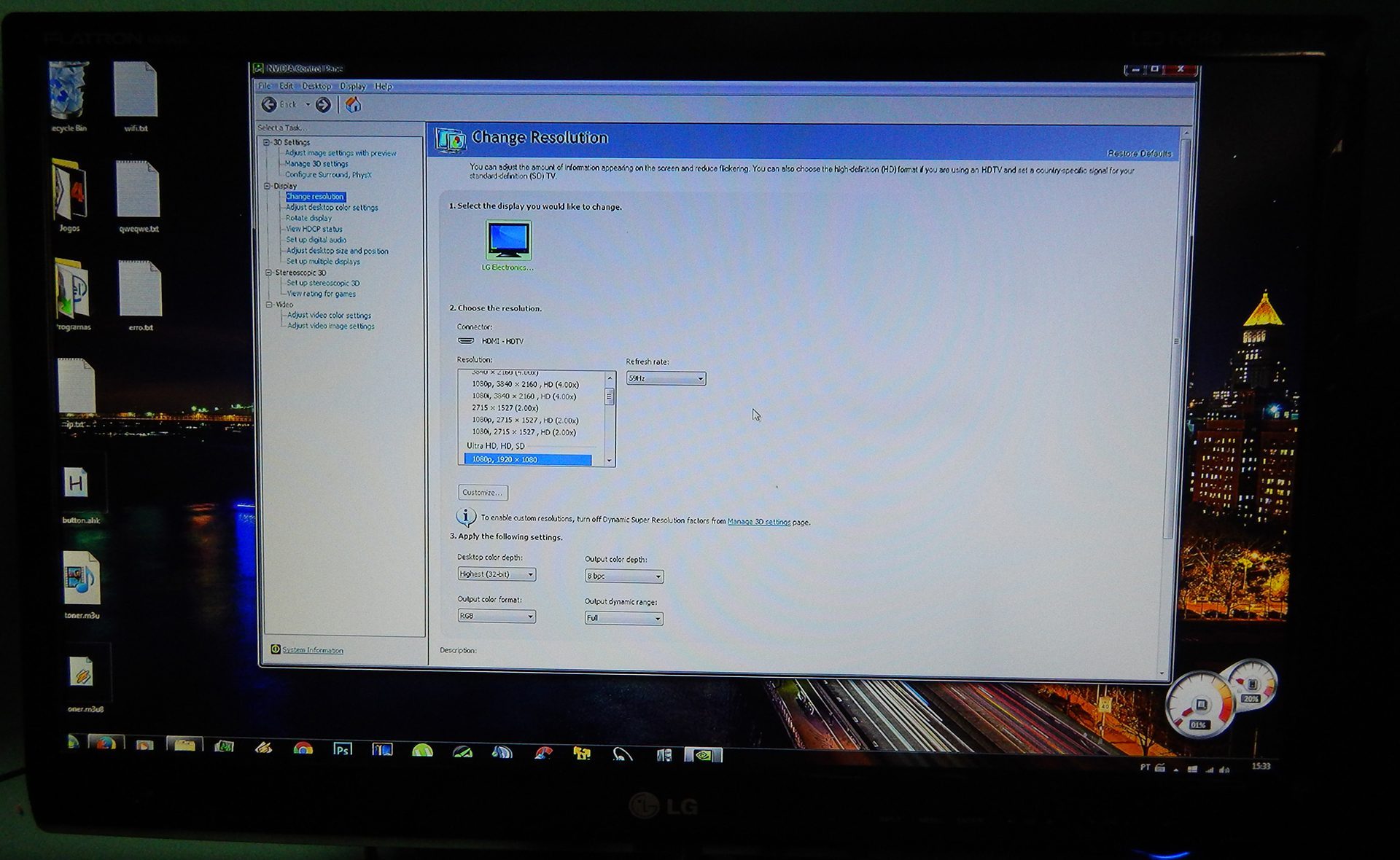
Task: Open Windows Media Player from taskbar
Action: click(144, 745)
